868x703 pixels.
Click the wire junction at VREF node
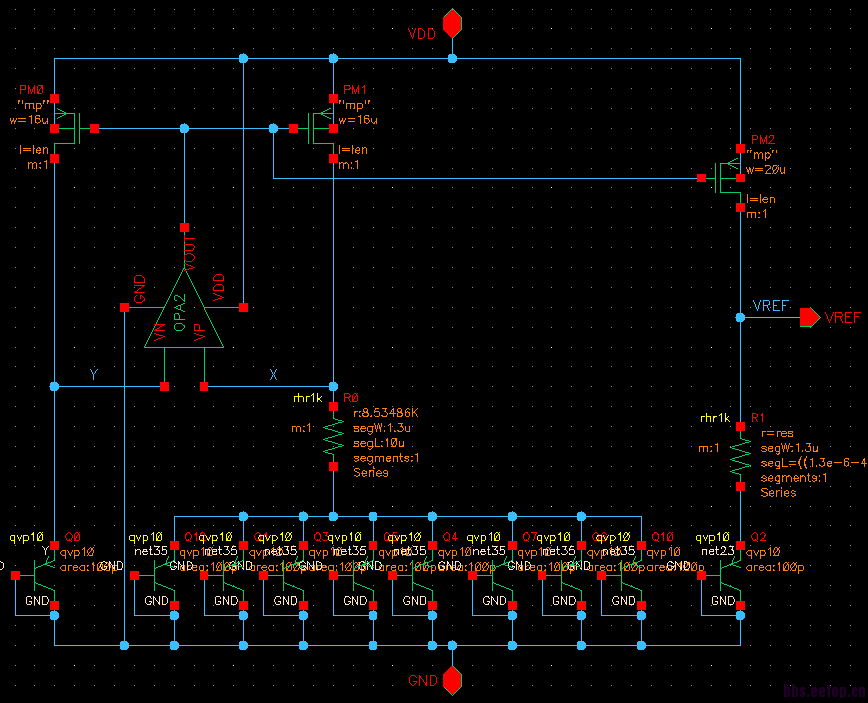point(740,317)
